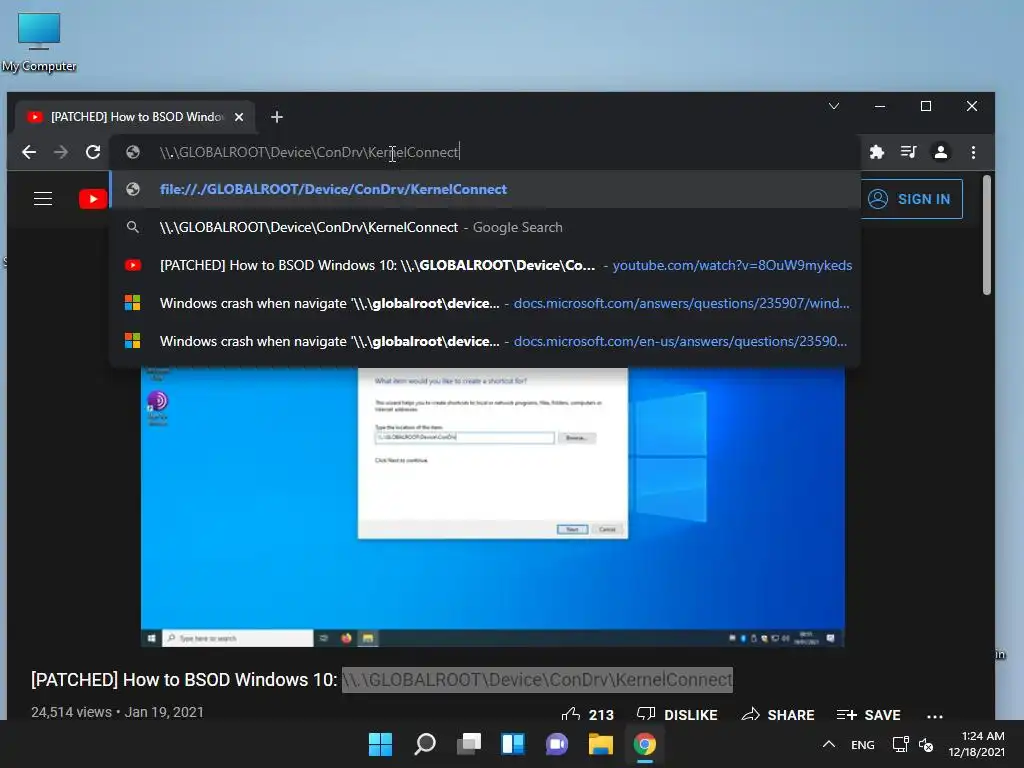This screenshot has width=1024, height=768.
Task: Go back in Chrome
Action: tap(29, 152)
